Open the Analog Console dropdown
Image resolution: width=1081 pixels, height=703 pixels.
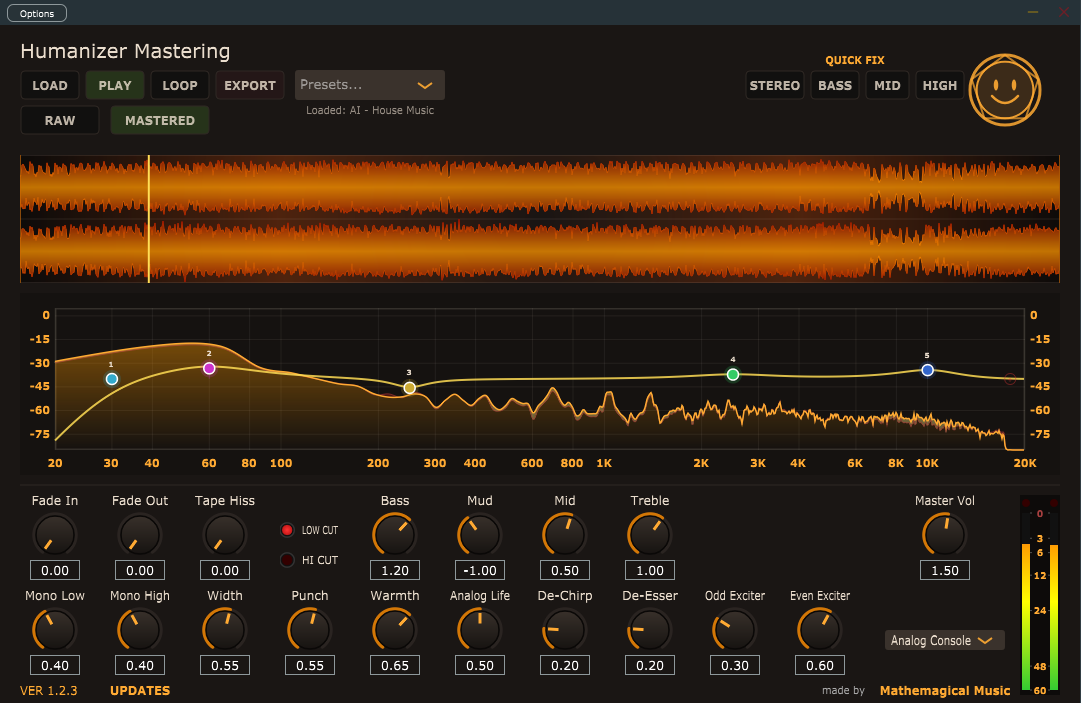pyautogui.click(x=944, y=640)
